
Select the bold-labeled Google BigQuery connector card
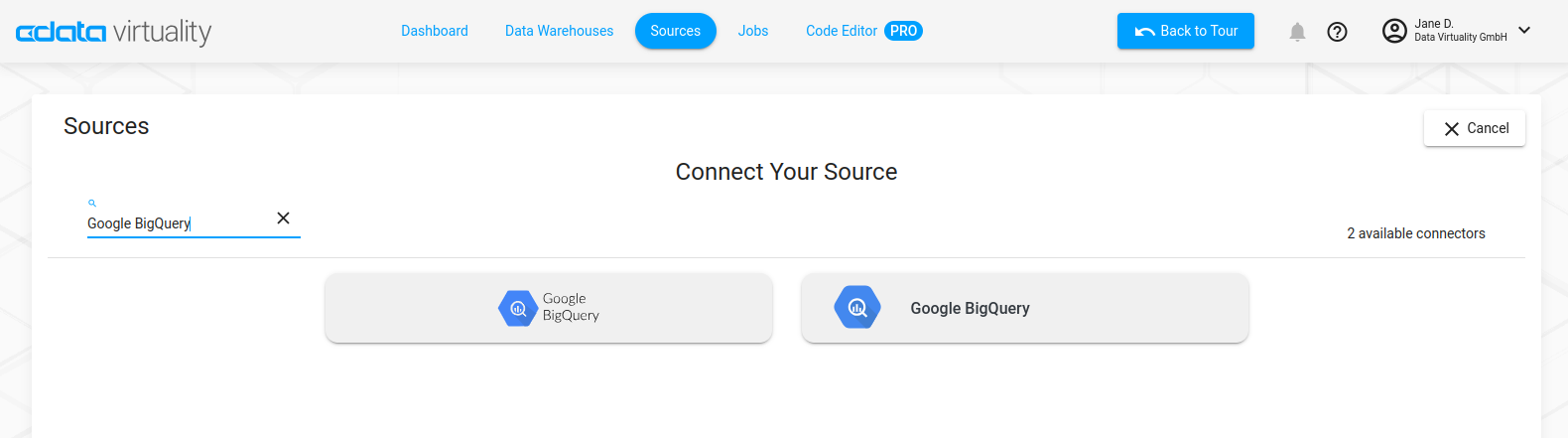tap(1024, 309)
